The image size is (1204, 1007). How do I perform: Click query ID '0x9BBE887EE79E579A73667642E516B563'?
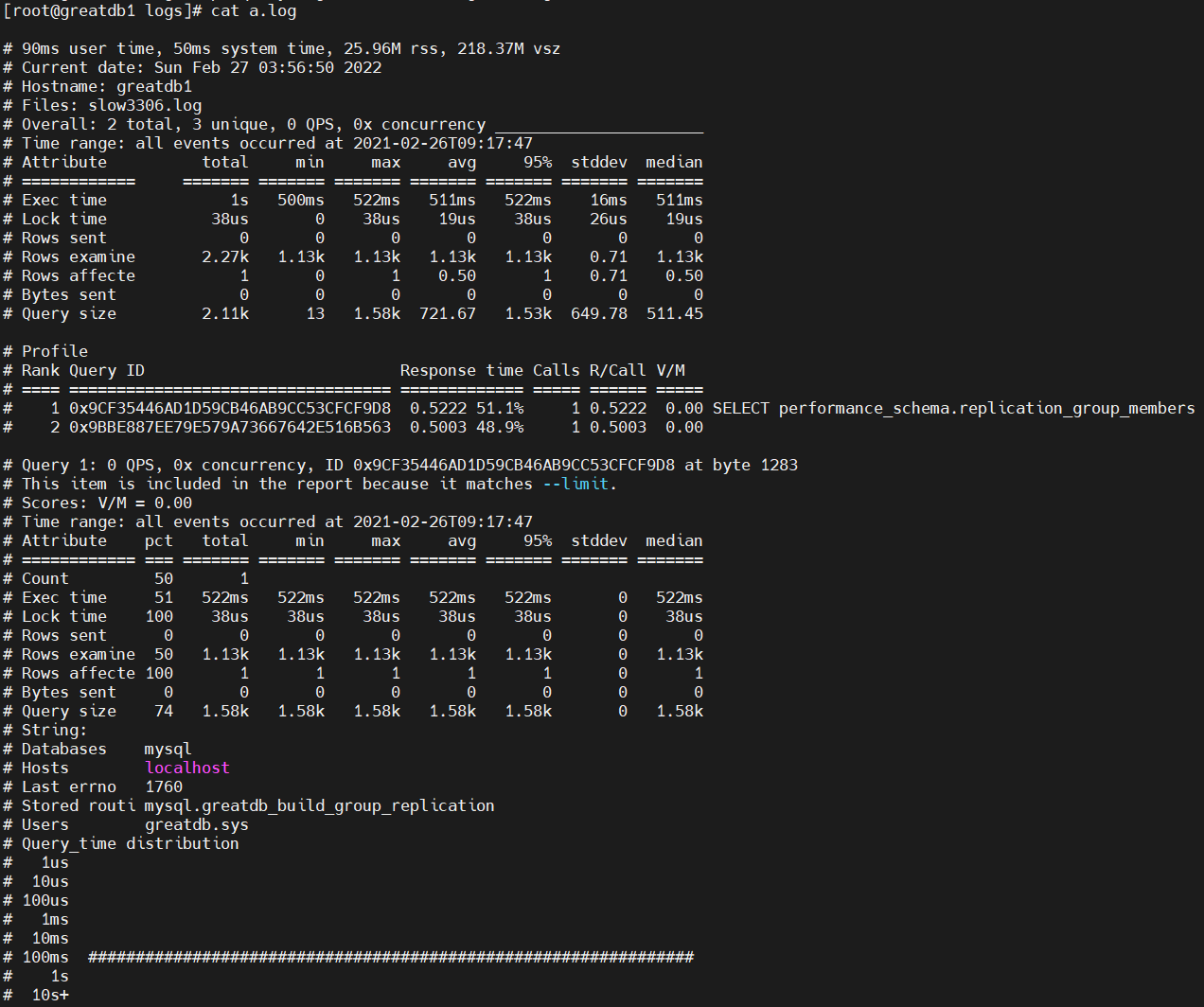(x=230, y=427)
